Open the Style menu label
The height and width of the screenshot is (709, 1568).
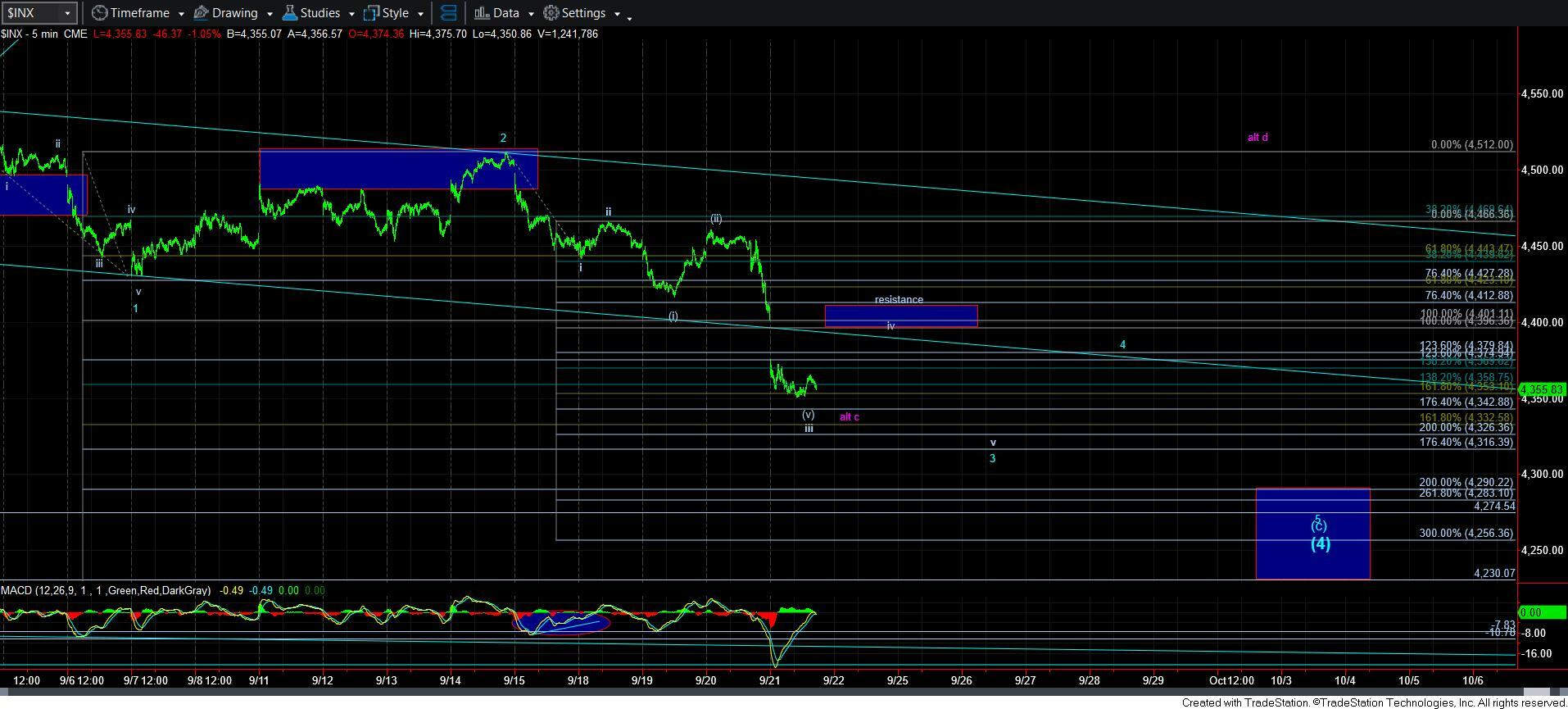pos(395,13)
